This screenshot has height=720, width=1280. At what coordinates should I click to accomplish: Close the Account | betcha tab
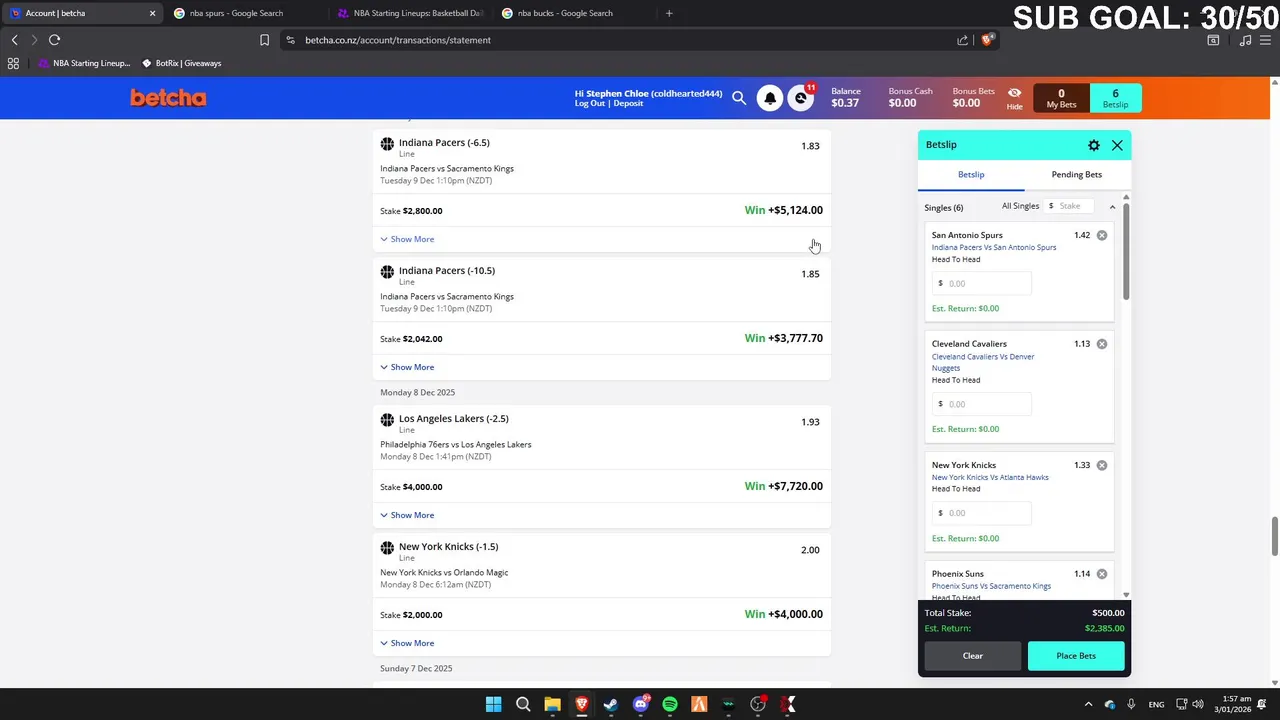pos(152,13)
